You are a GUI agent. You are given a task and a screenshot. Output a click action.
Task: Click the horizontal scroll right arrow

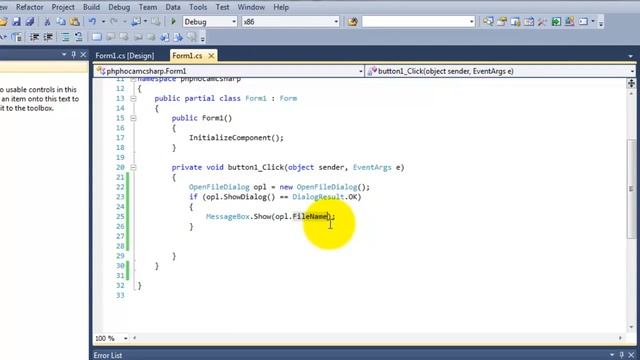coord(620,338)
